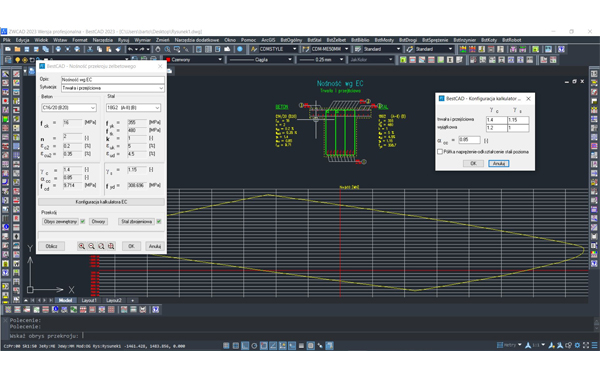Click the red Czerwony color swatch
The image size is (600, 371).
pos(168,60)
